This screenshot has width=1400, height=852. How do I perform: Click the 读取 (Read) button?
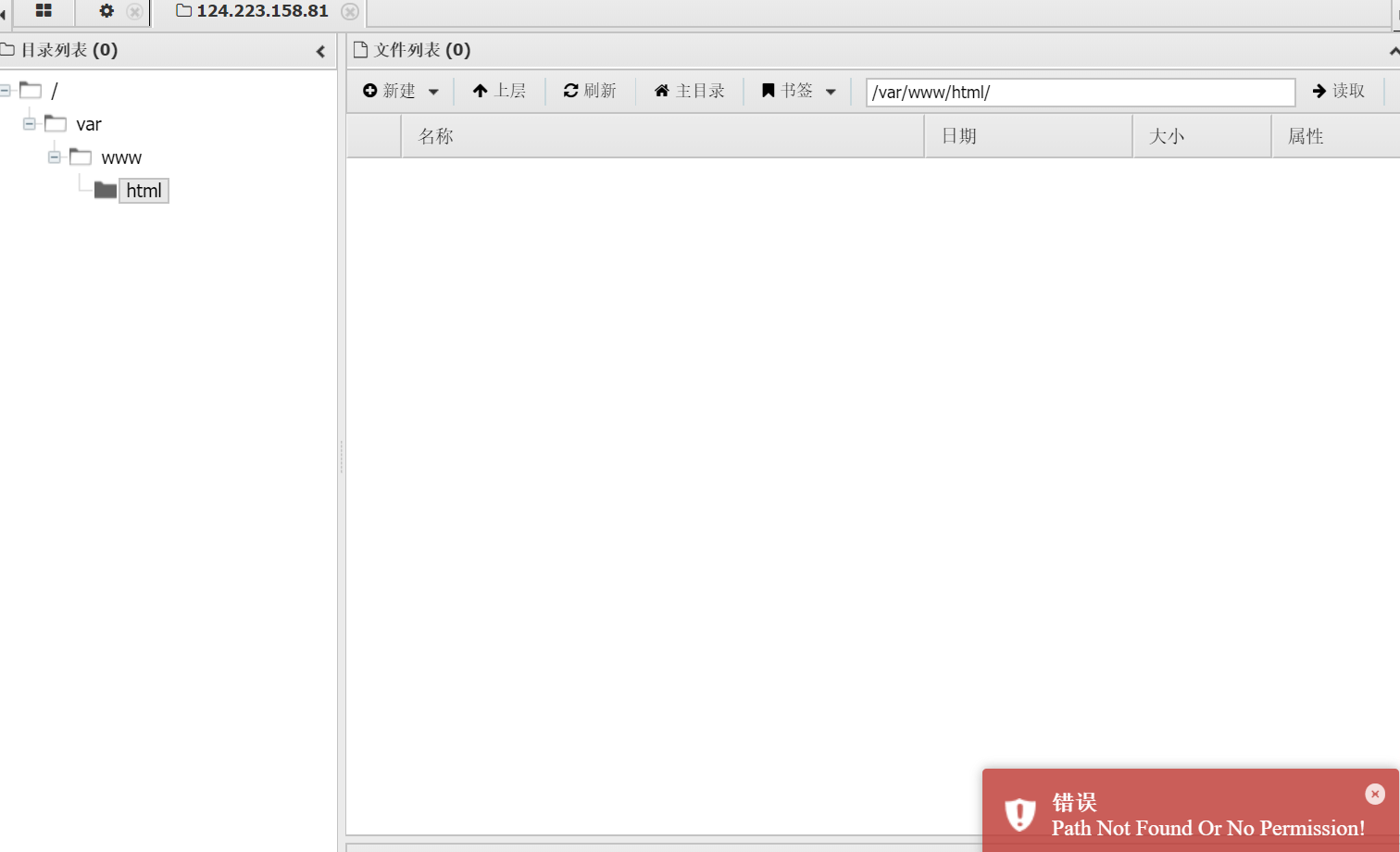(1339, 91)
